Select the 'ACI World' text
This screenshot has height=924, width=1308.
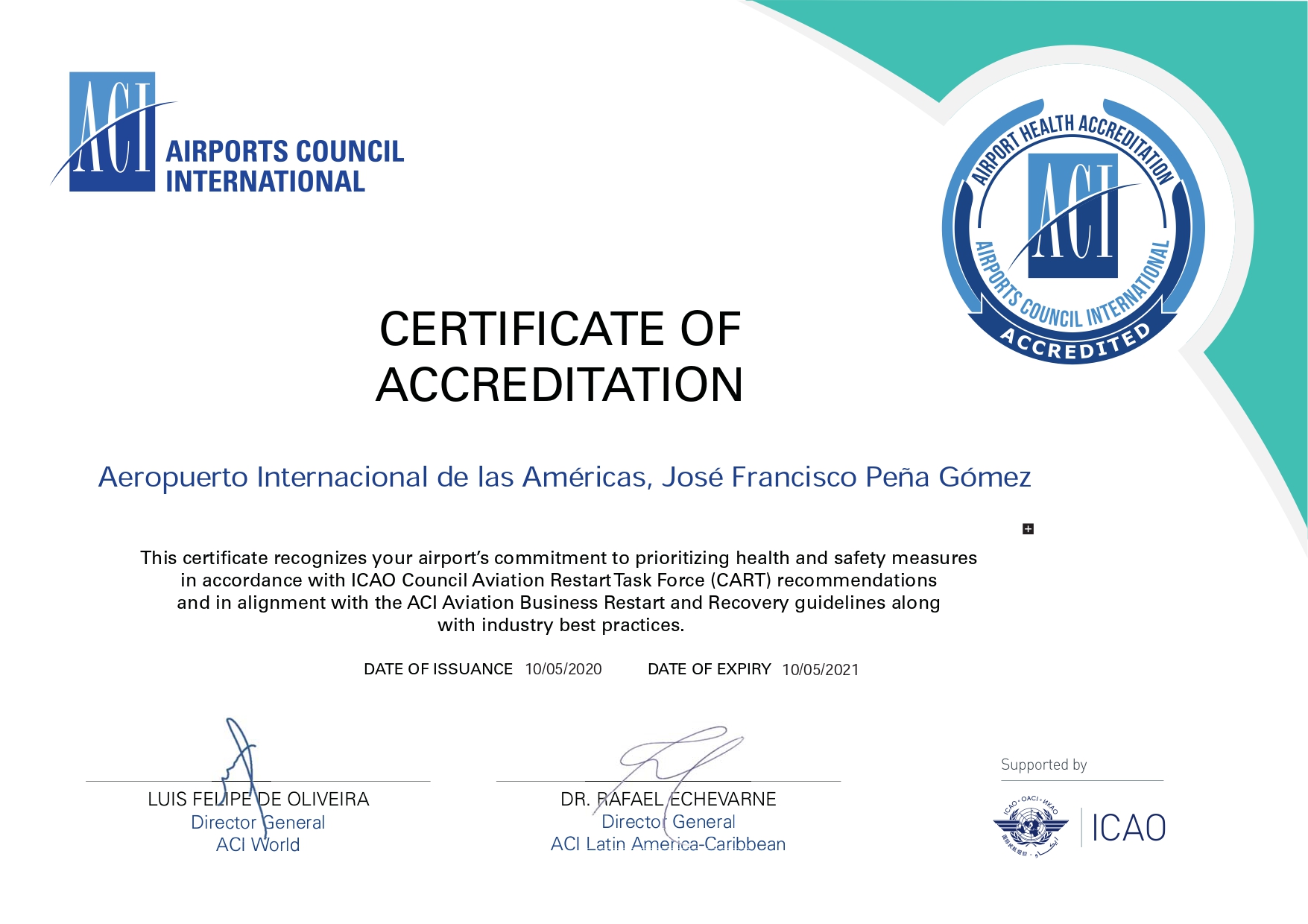258,845
